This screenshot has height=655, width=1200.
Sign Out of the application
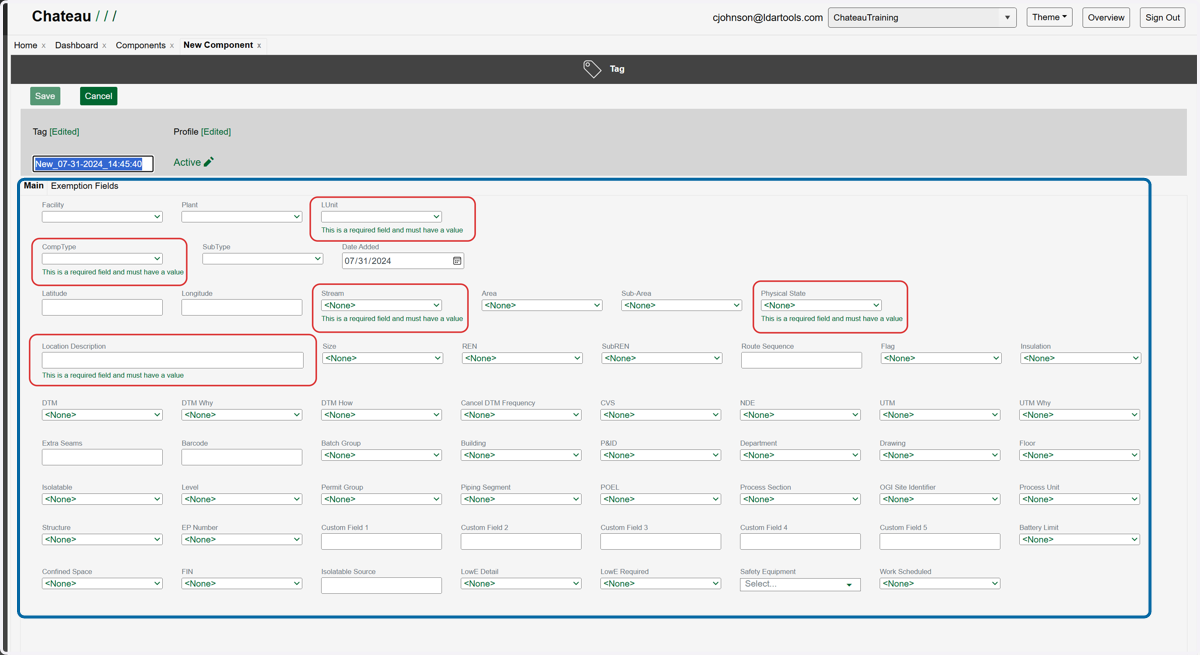coord(1162,17)
